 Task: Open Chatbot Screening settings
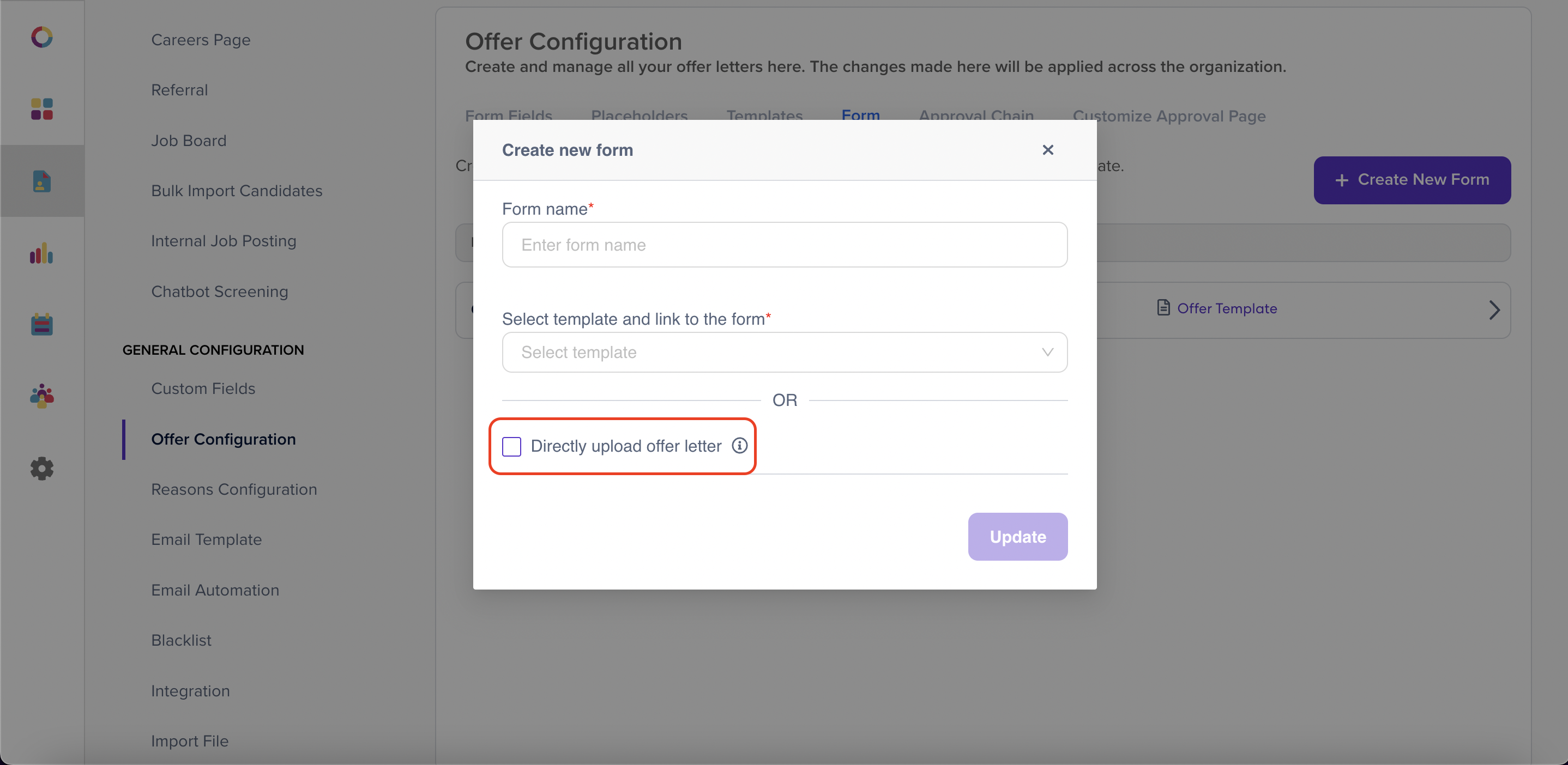tap(220, 292)
